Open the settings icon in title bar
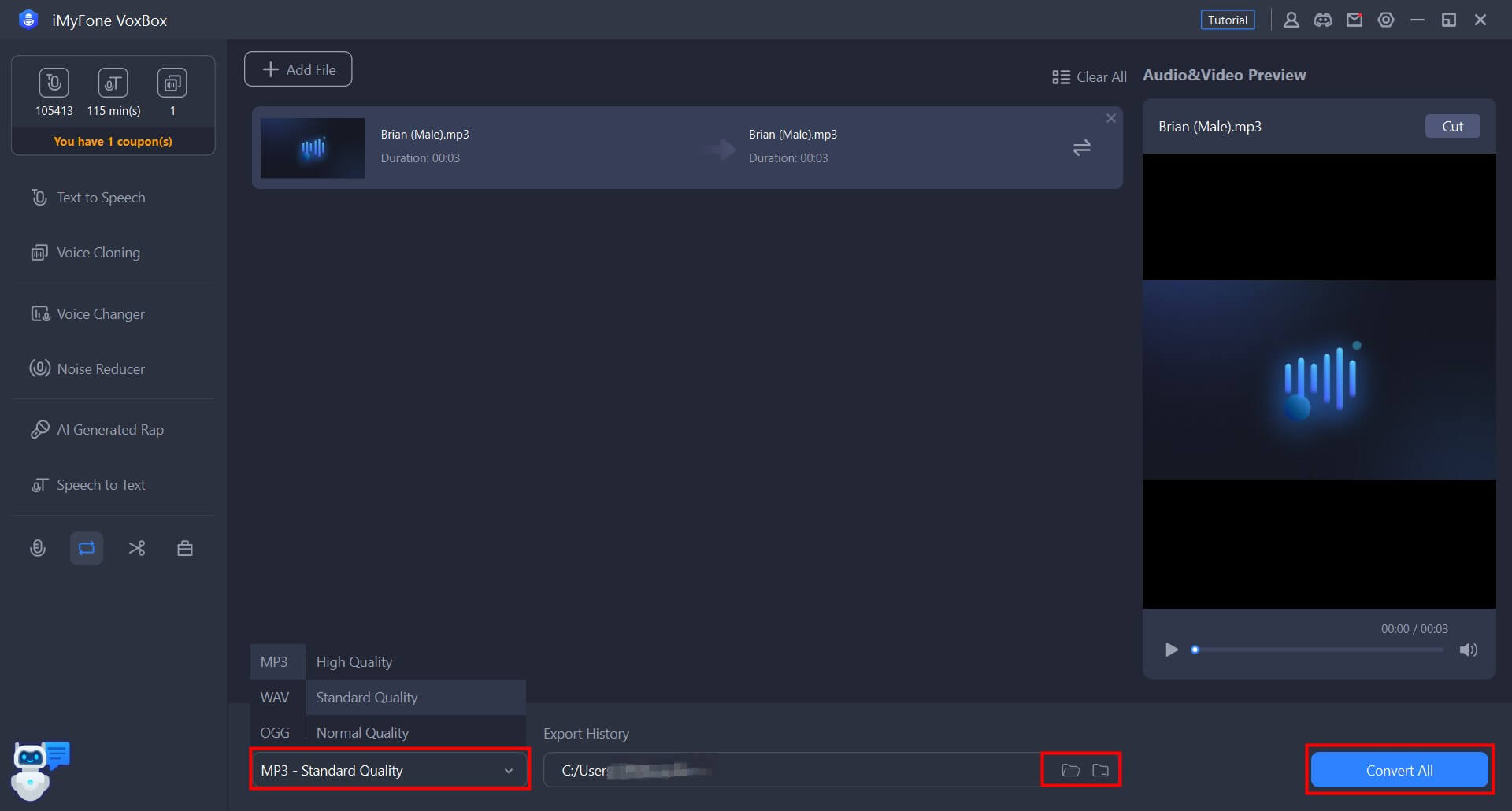The image size is (1512, 811). (1386, 20)
